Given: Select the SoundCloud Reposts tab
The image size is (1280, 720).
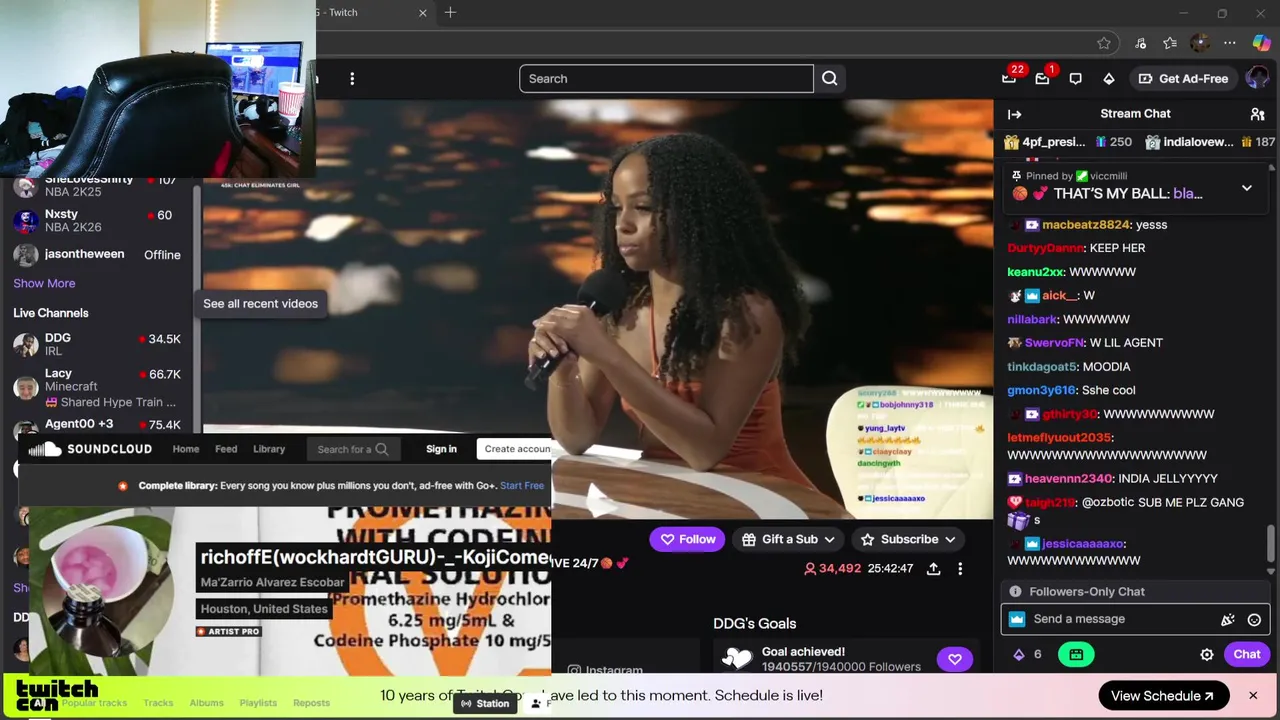Looking at the screenshot, I should [x=311, y=703].
